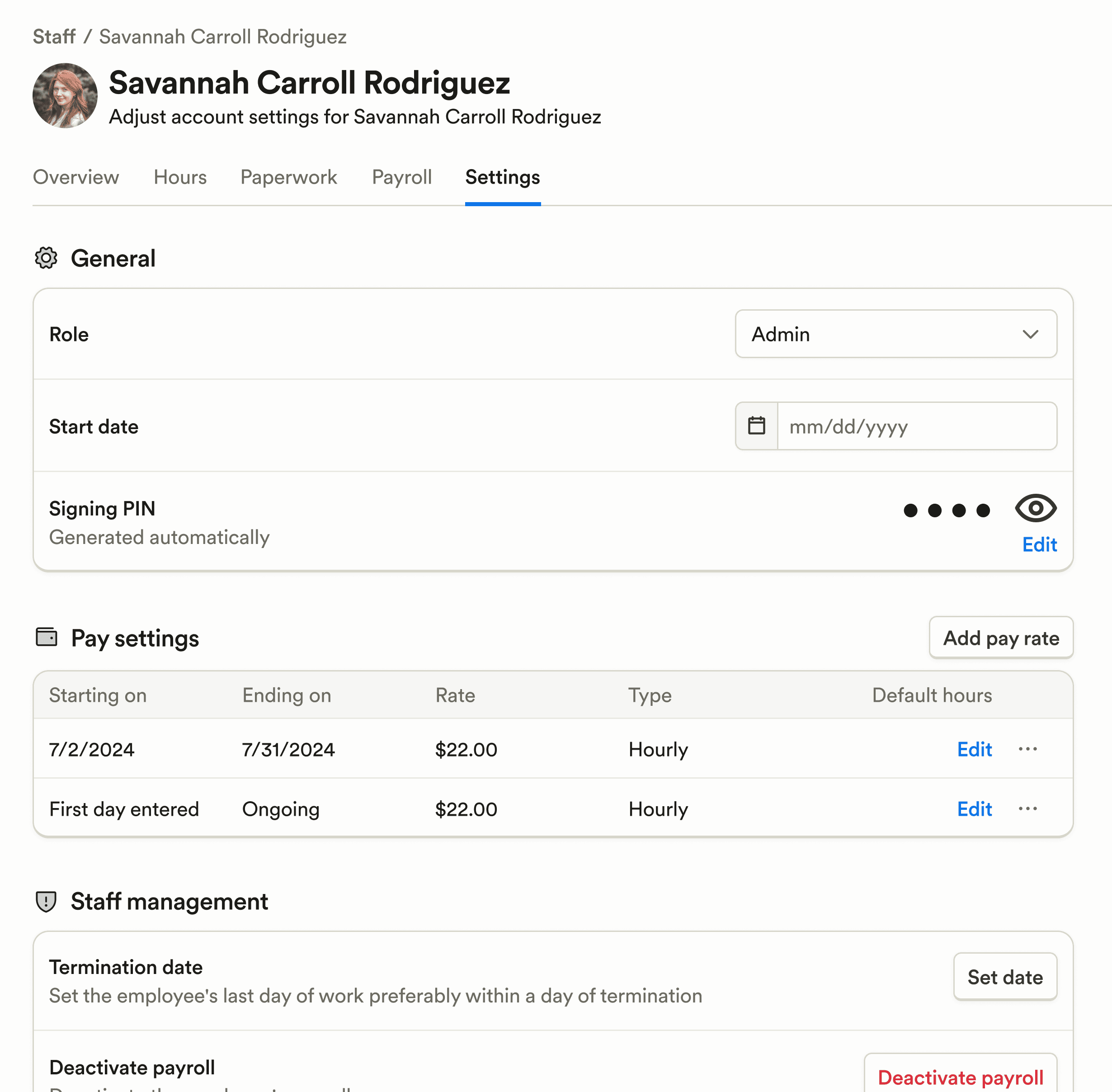Viewport: 1112px width, 1092px height.
Task: Click the red Deactivate payroll button
Action: [x=960, y=1077]
